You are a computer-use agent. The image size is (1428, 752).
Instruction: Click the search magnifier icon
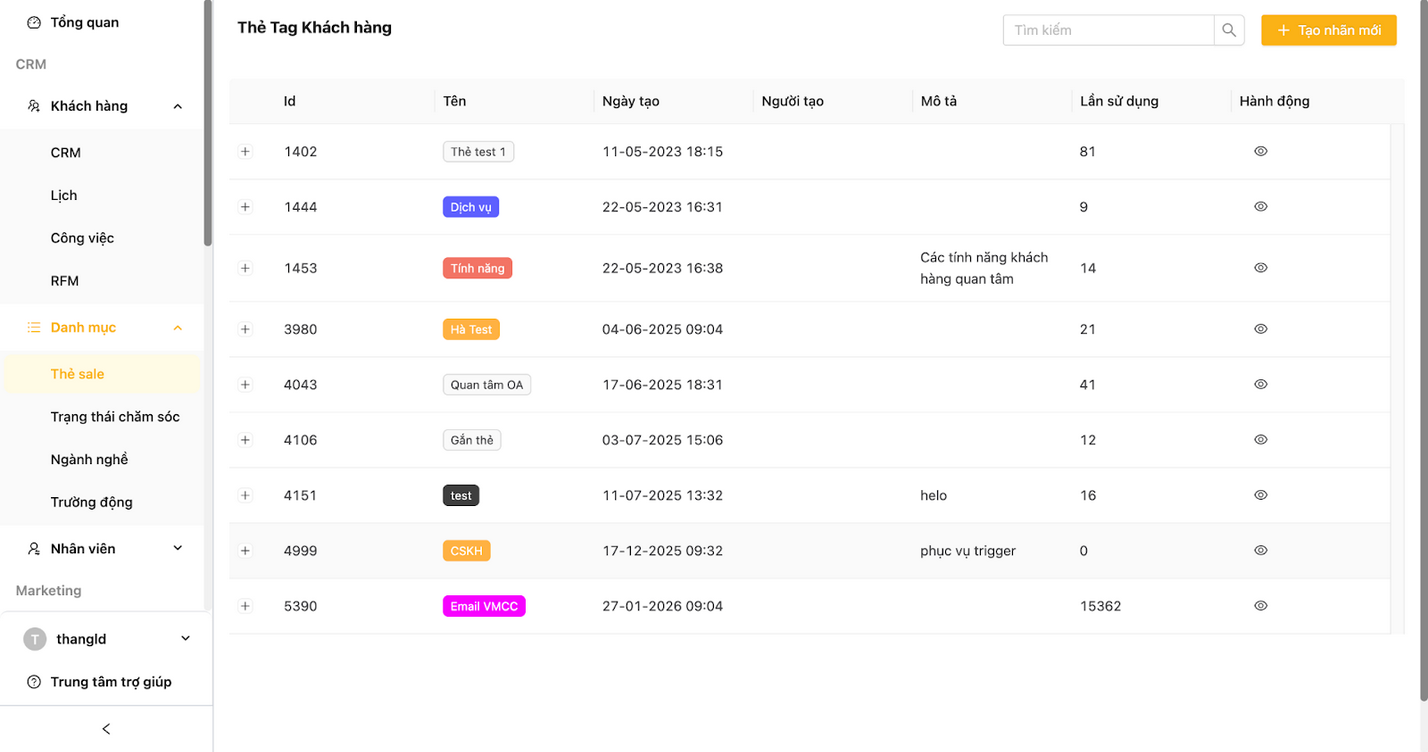coord(1229,30)
